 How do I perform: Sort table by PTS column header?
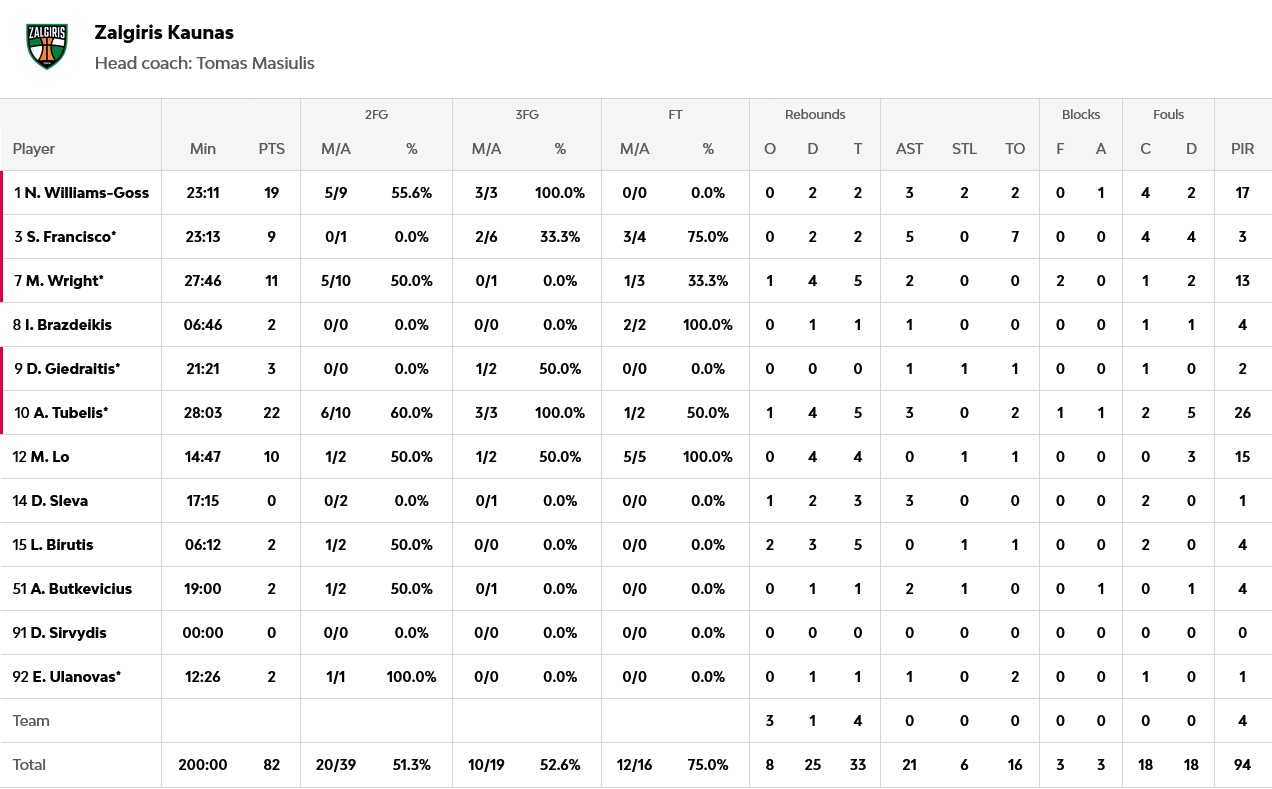click(x=271, y=149)
